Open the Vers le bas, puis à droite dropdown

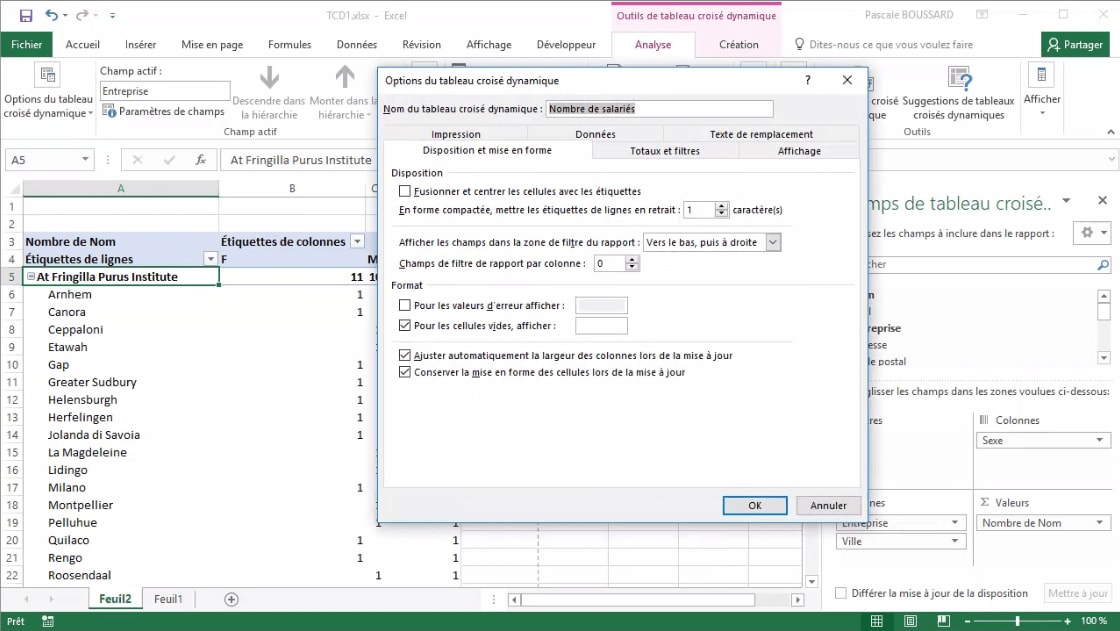773,242
